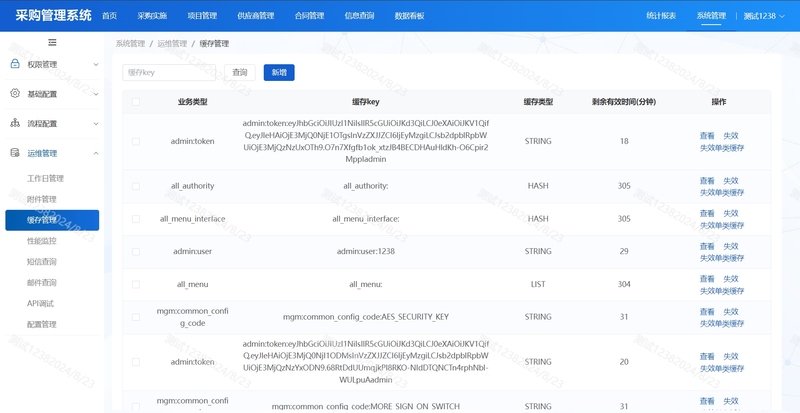Image resolution: width=800 pixels, height=413 pixels.
Task: Click the 业务类型 column header
Action: pyautogui.click(x=192, y=102)
